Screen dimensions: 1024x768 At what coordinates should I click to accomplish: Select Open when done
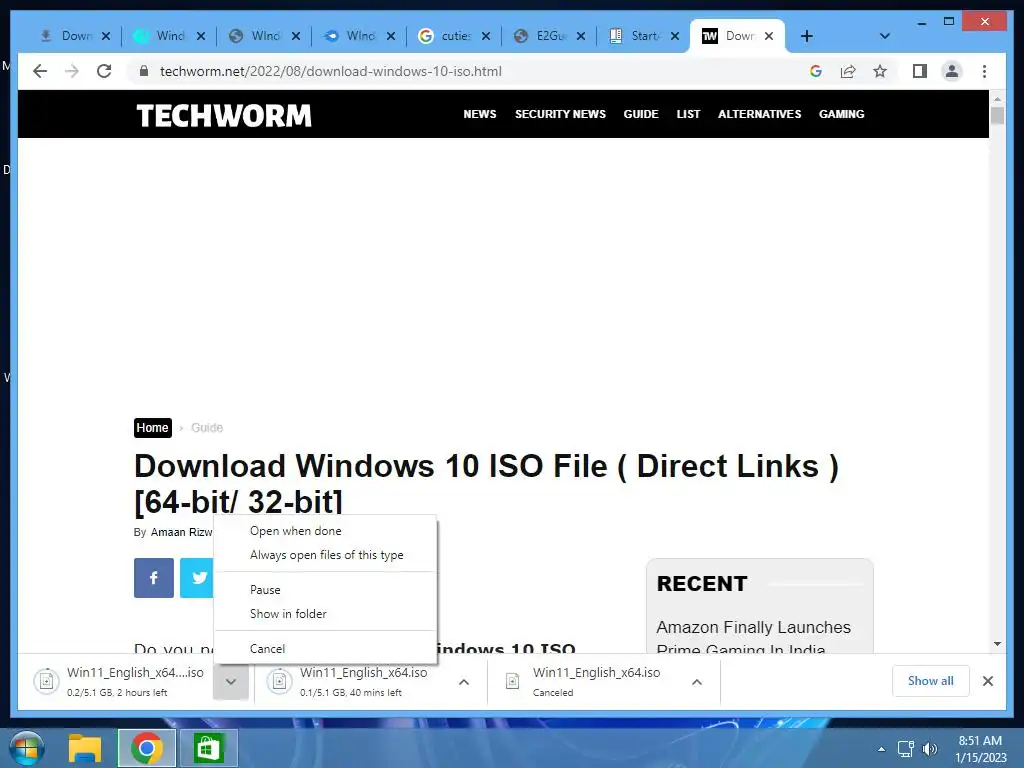pyautogui.click(x=325, y=531)
